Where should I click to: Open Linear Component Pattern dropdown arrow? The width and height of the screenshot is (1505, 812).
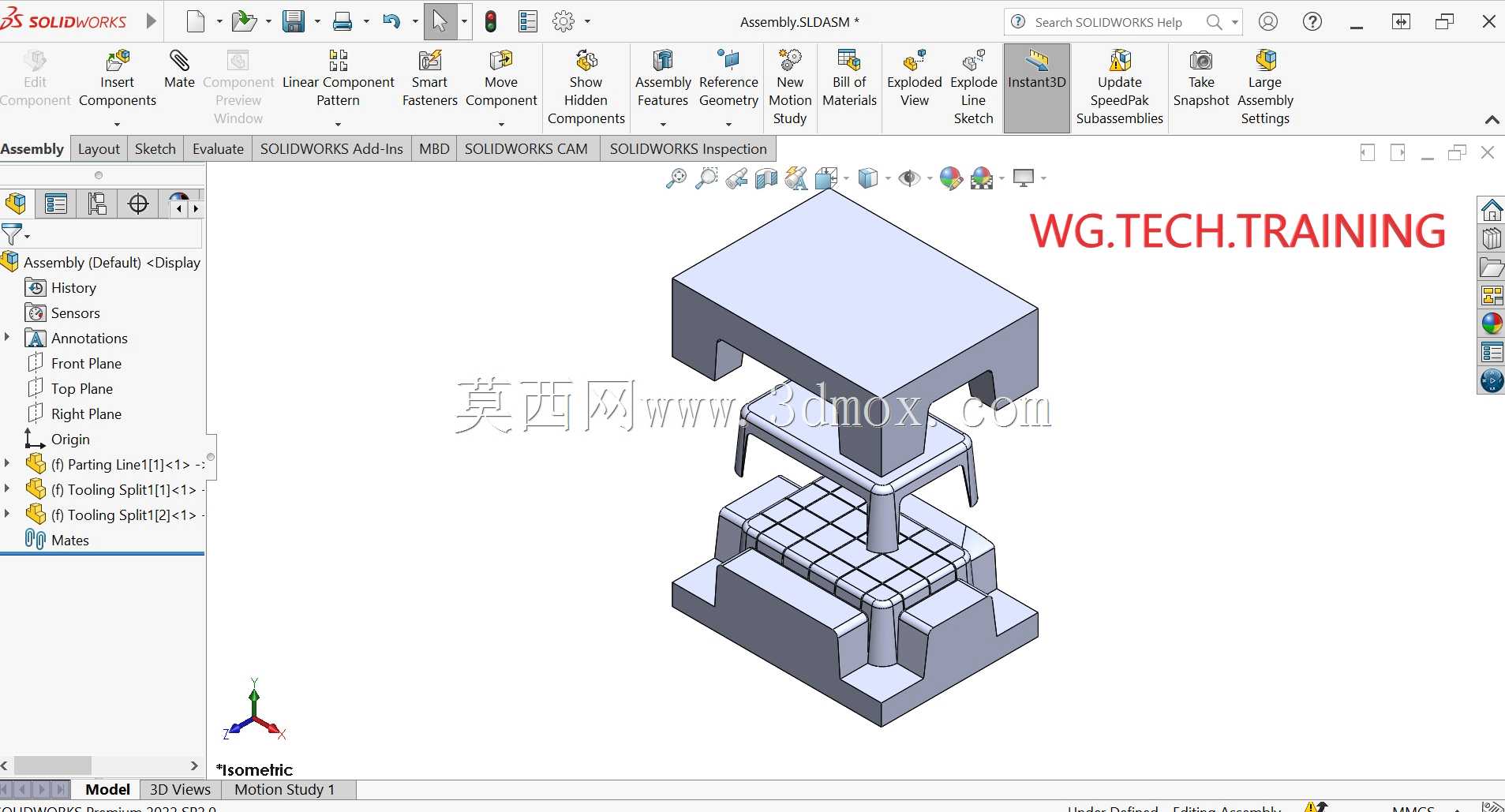point(338,124)
